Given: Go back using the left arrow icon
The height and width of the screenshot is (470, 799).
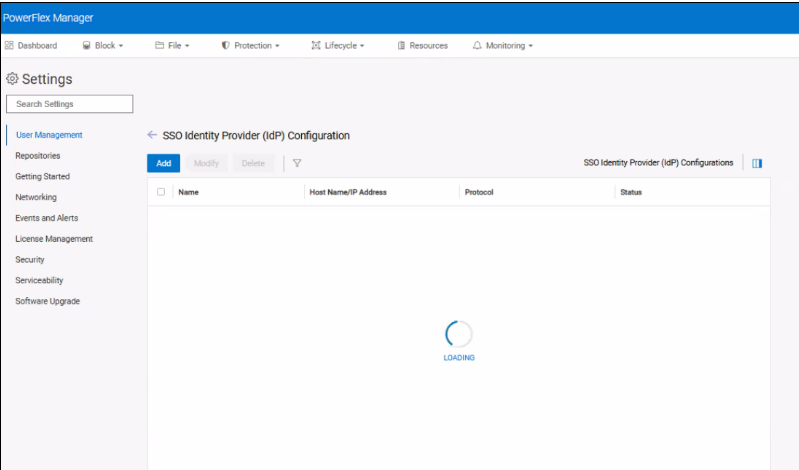Looking at the screenshot, I should tap(152, 135).
